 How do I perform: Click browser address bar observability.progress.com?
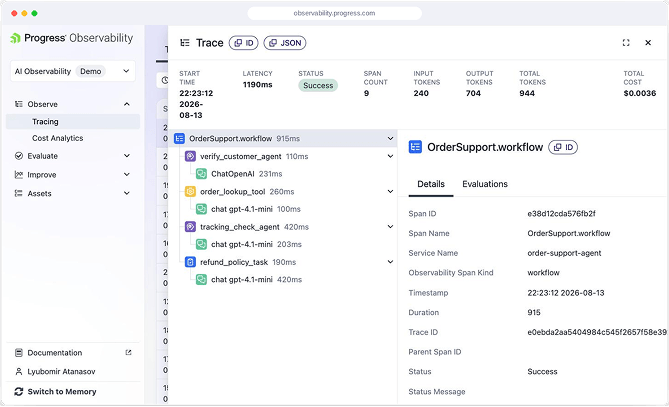tap(334, 13)
